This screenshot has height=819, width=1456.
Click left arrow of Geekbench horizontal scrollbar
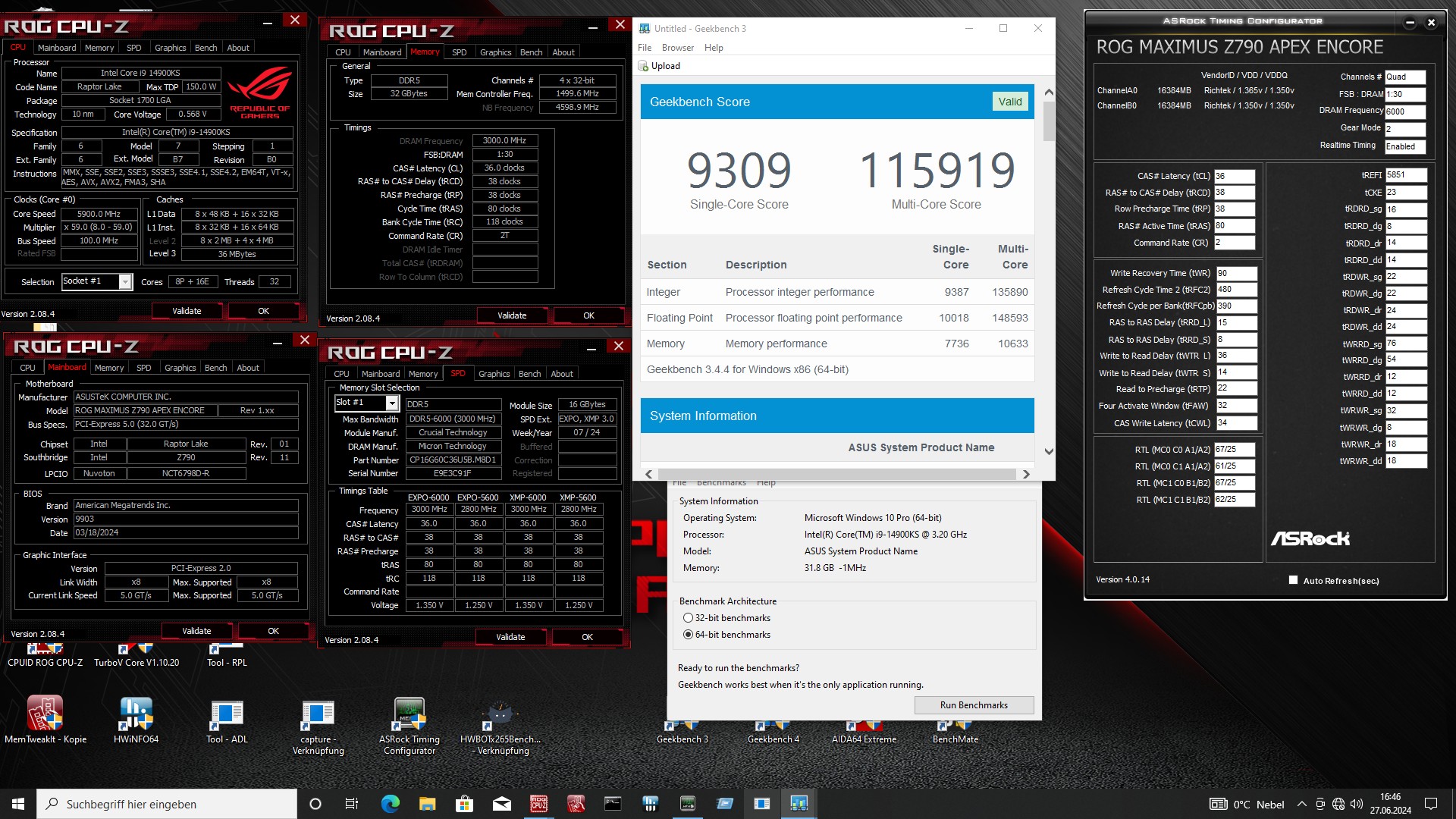(x=648, y=474)
